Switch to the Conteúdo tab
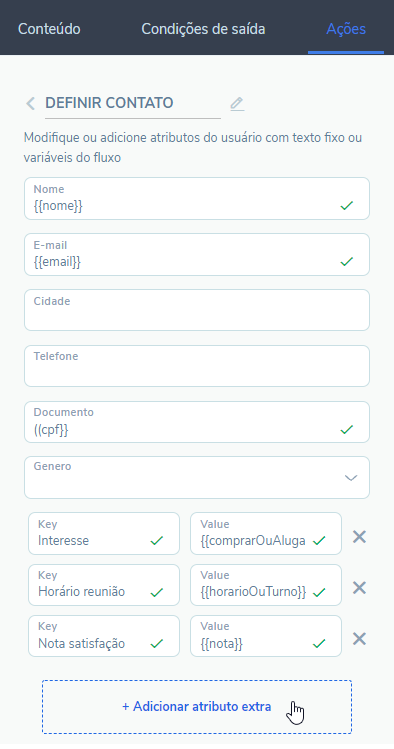Image resolution: width=394 pixels, height=749 pixels. 49,29
